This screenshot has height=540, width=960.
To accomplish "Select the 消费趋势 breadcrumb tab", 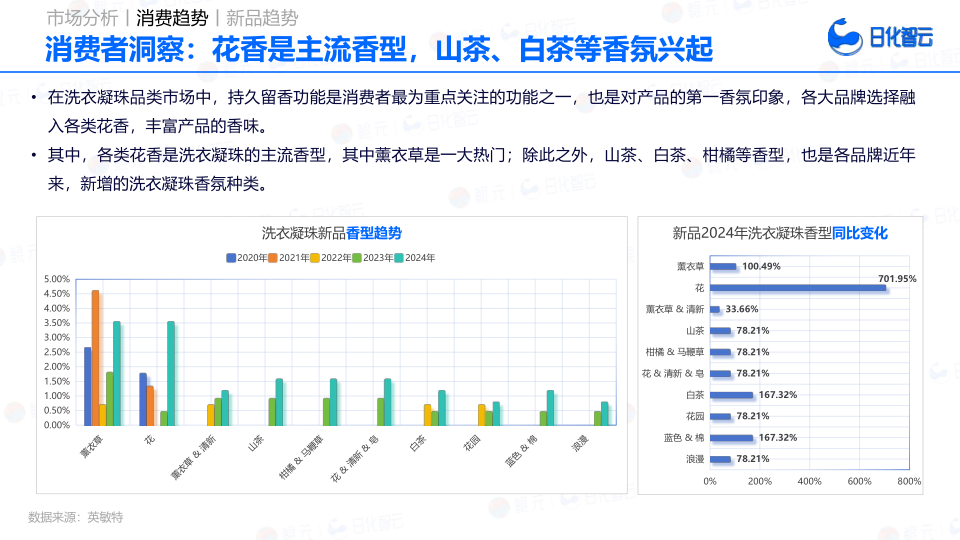I will (172, 18).
